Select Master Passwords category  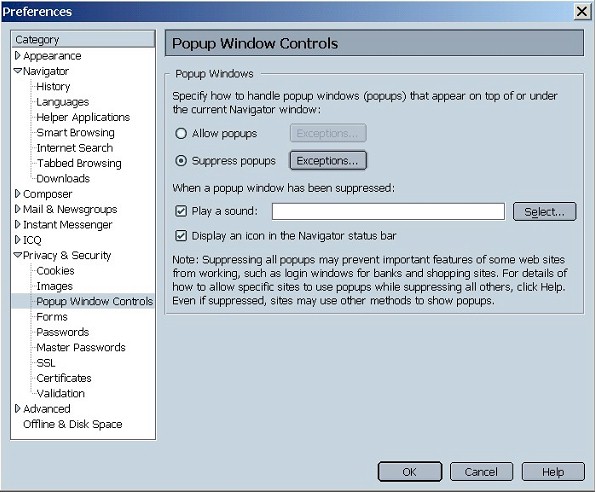click(81, 347)
